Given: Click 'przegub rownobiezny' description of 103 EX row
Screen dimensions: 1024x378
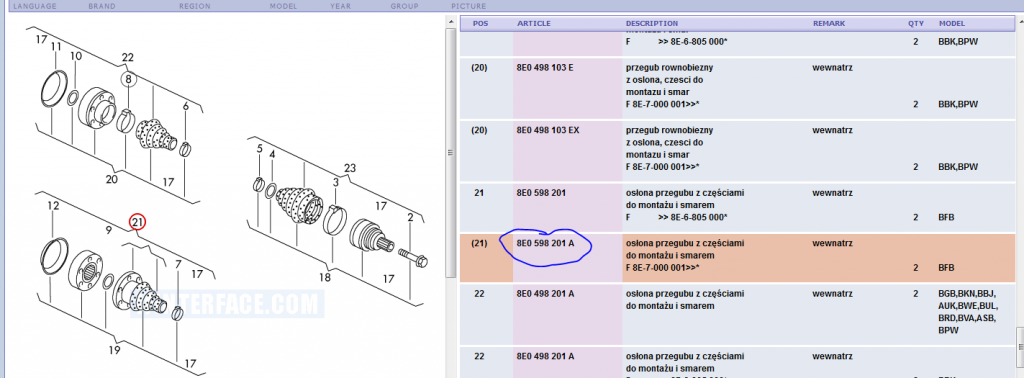Looking at the screenshot, I should pos(669,130).
